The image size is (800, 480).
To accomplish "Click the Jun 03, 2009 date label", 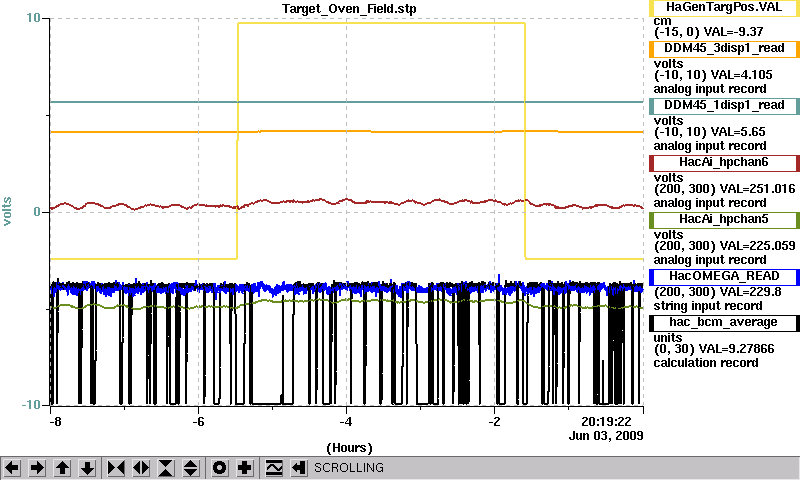I will pyautogui.click(x=606, y=436).
